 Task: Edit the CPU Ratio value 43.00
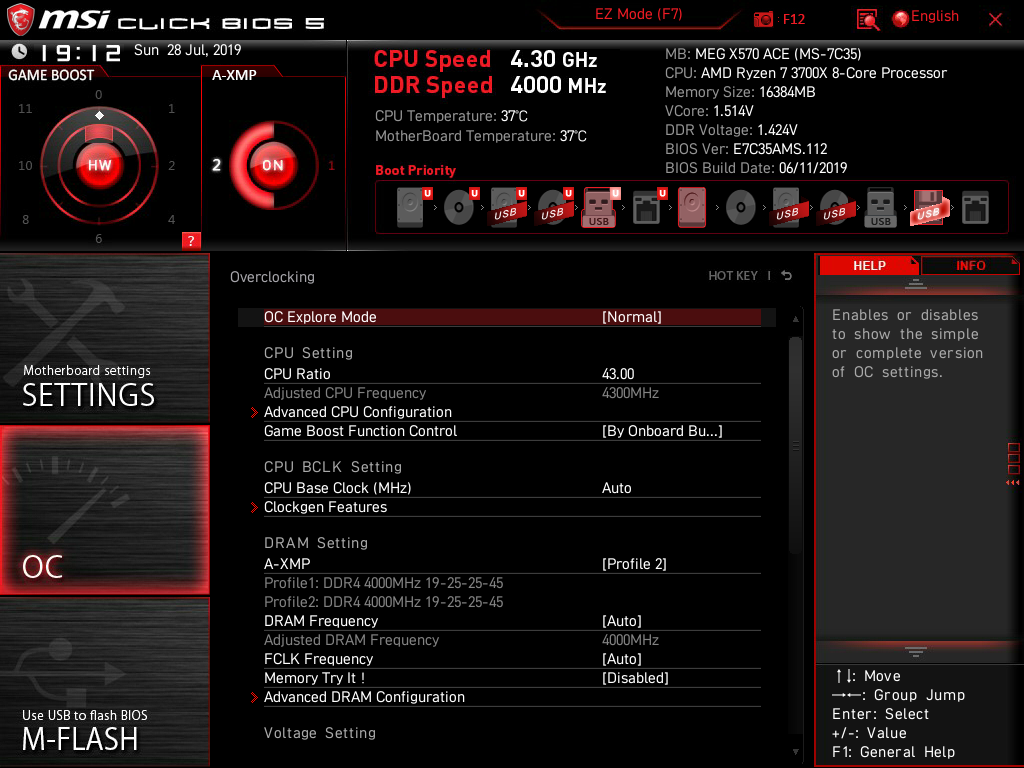tap(618, 374)
